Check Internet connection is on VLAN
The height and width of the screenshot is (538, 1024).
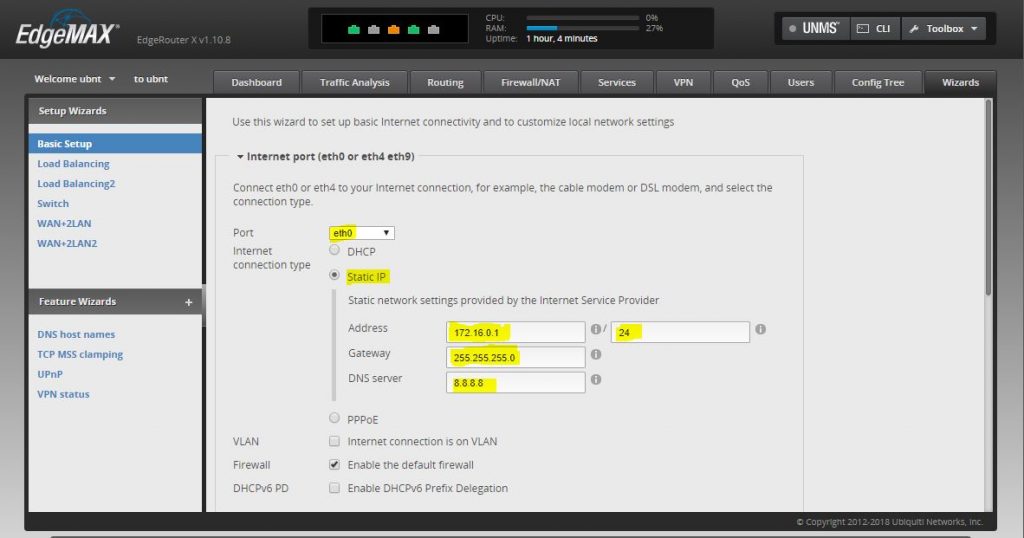pyautogui.click(x=334, y=441)
